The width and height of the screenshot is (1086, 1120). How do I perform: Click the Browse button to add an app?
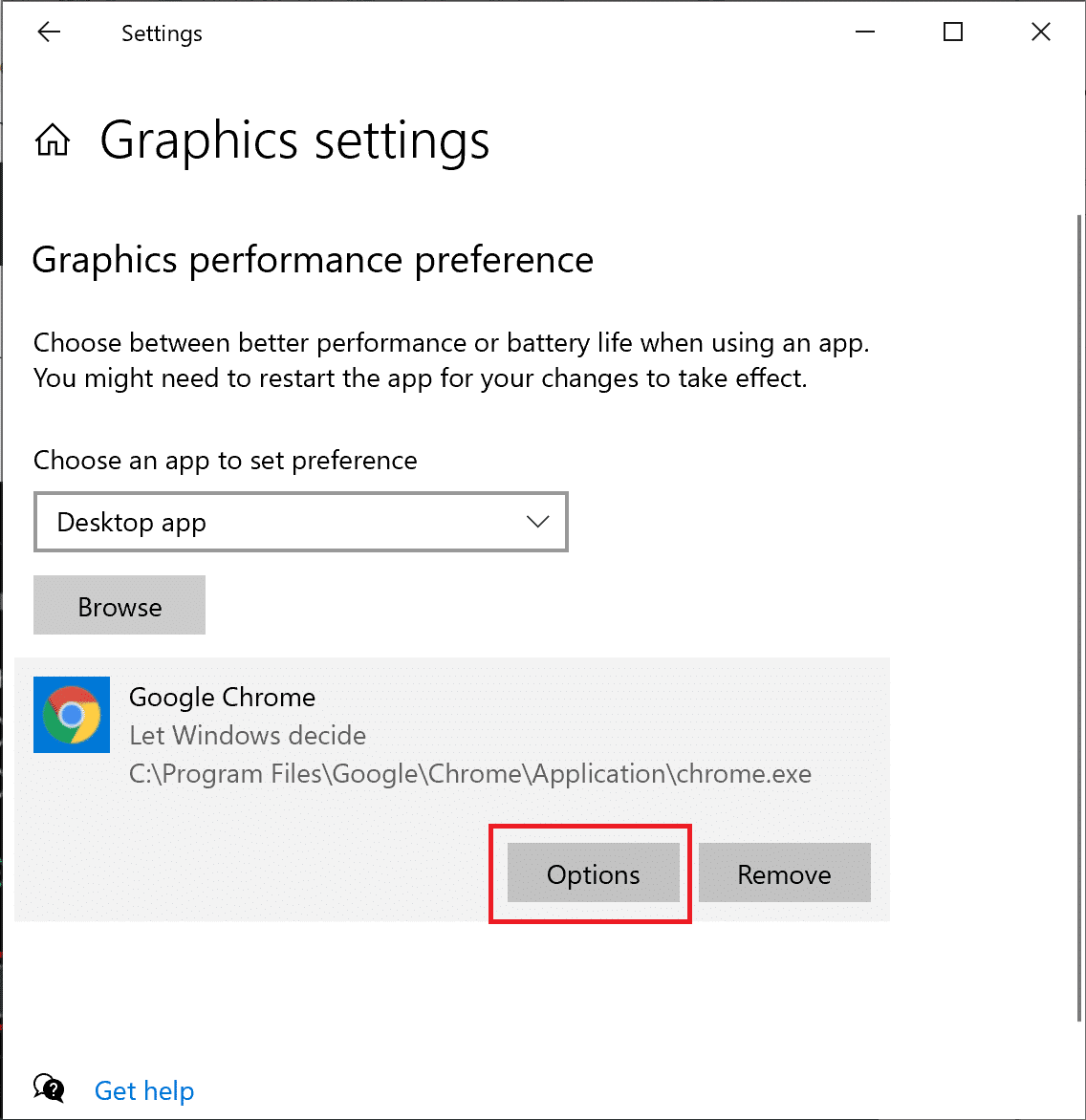119,605
